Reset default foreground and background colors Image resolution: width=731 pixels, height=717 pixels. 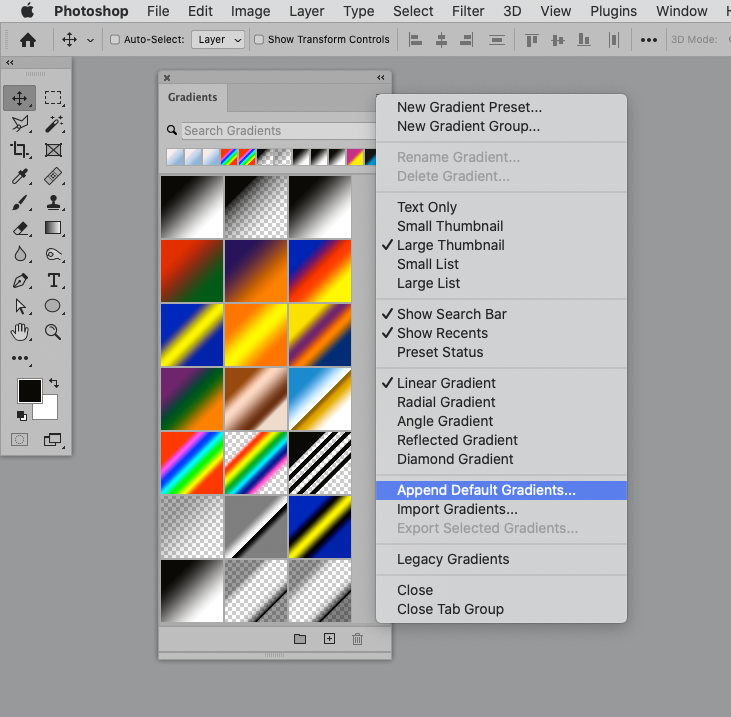click(x=21, y=415)
